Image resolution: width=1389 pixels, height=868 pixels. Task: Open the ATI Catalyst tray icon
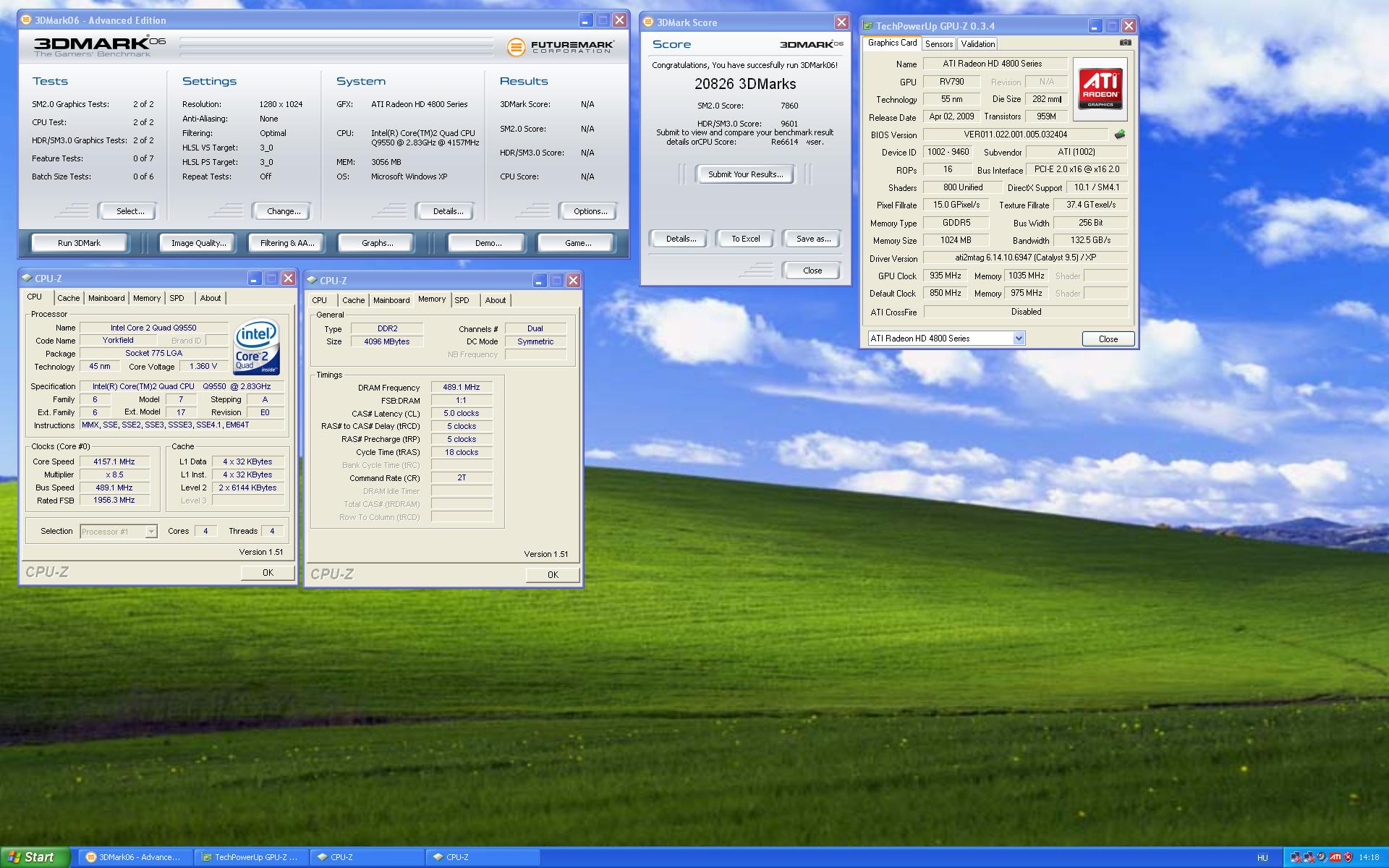(x=1335, y=857)
